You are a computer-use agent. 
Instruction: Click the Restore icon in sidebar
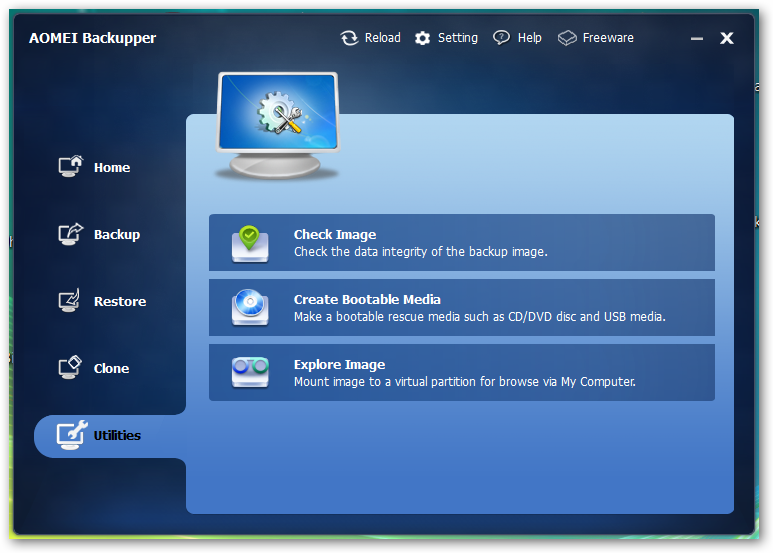(69, 300)
